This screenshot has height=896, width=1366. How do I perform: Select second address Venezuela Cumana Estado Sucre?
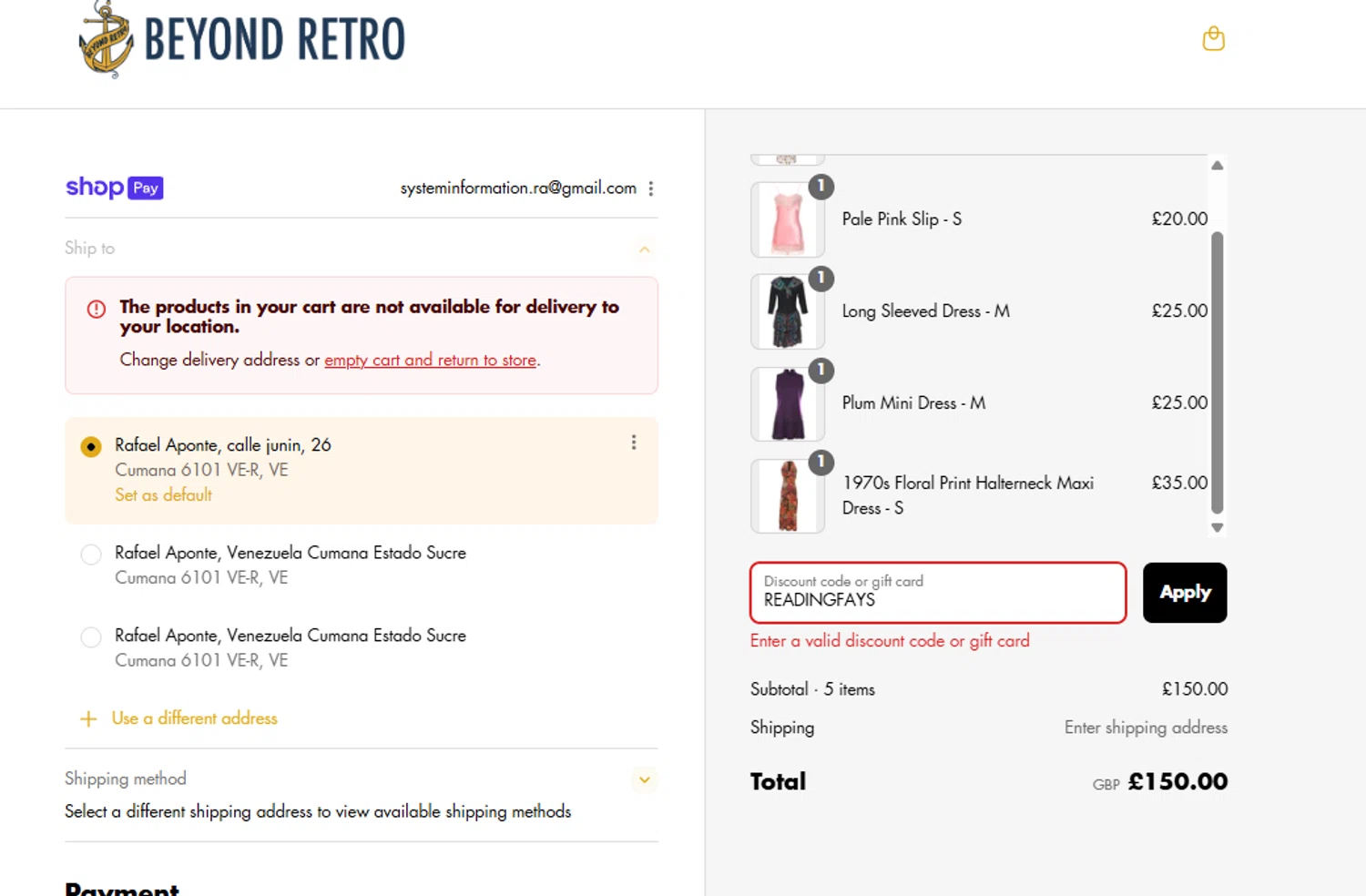(91, 555)
